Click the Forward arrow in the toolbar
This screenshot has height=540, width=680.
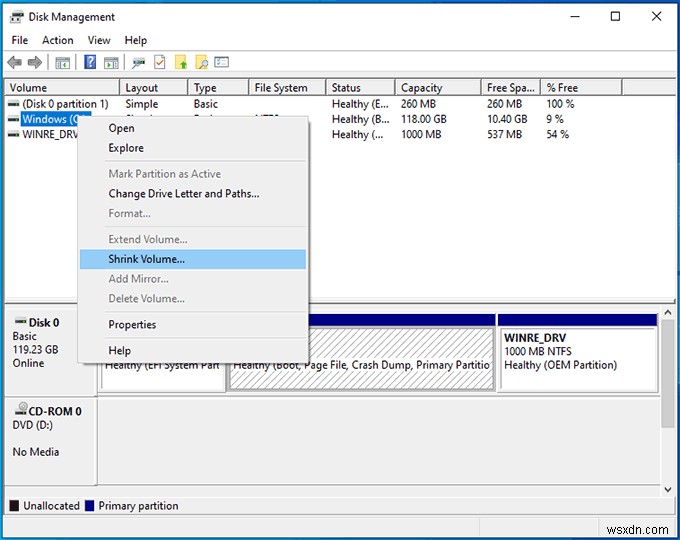point(35,62)
